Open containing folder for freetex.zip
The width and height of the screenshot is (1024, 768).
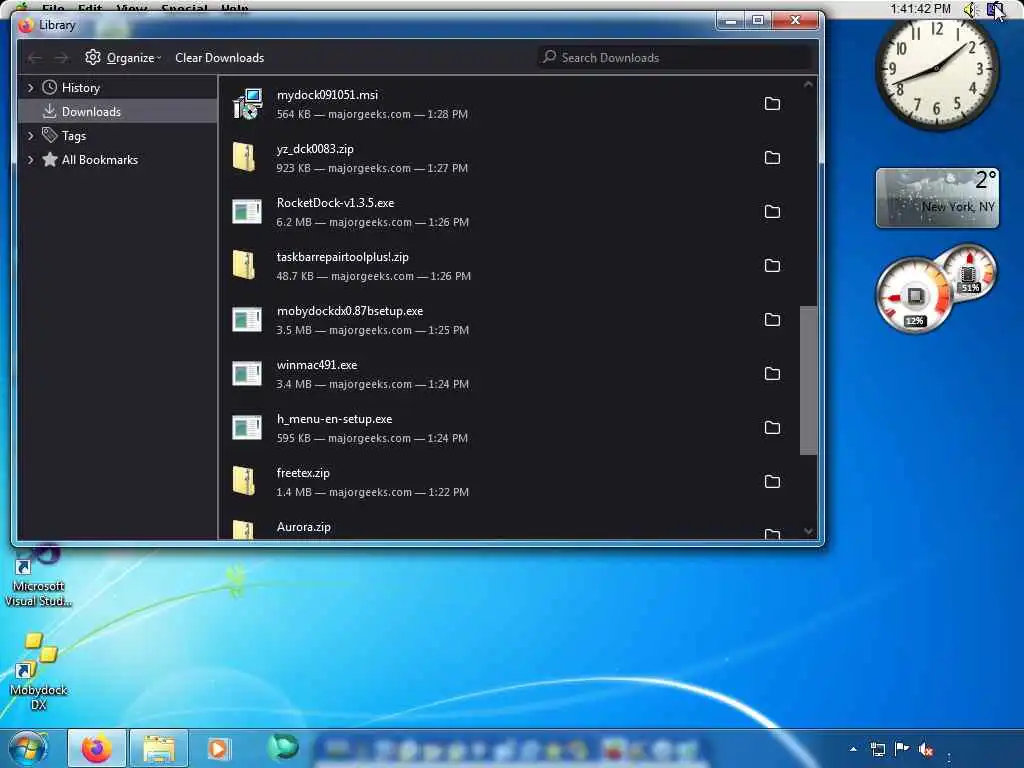[772, 482]
